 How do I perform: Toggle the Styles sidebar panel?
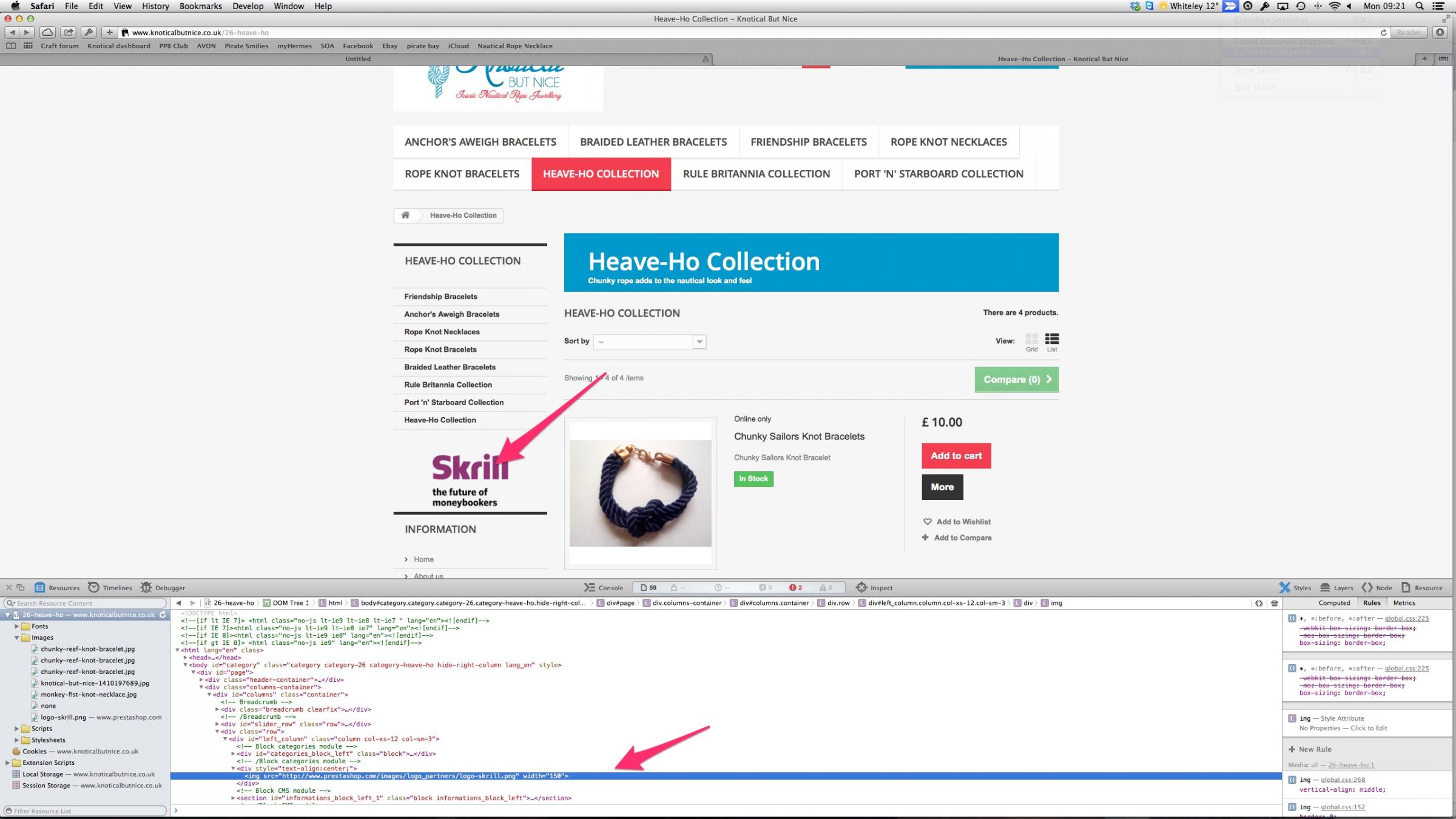coord(1295,587)
